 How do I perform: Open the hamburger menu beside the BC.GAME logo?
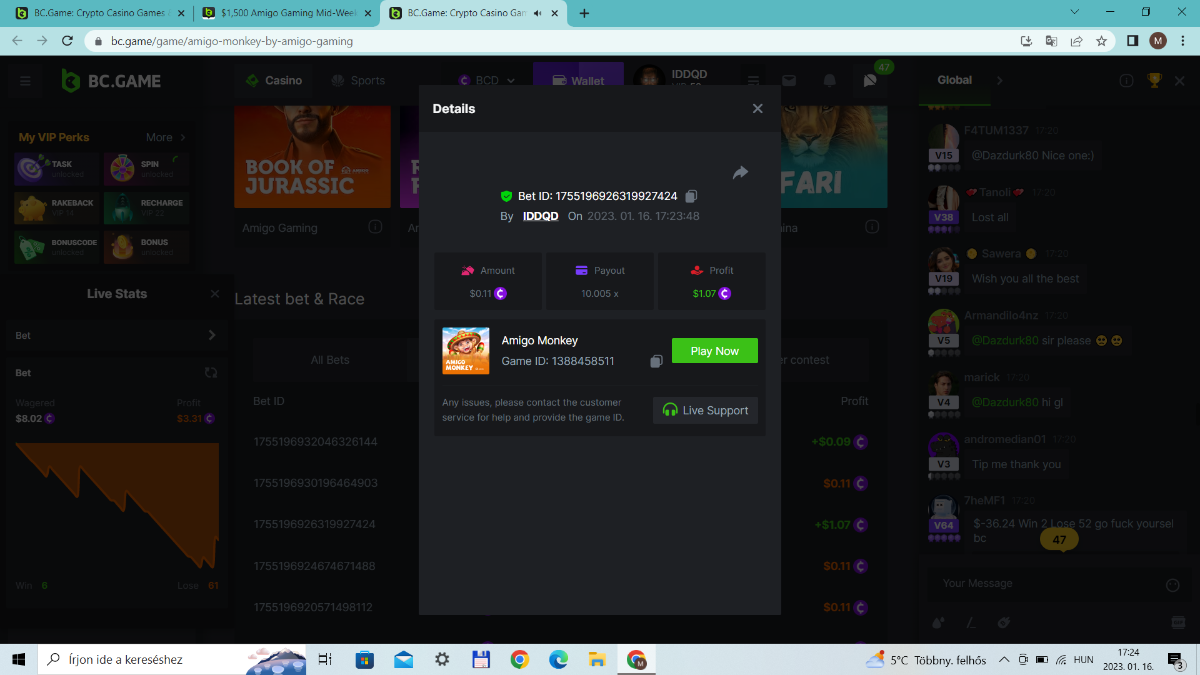click(25, 81)
